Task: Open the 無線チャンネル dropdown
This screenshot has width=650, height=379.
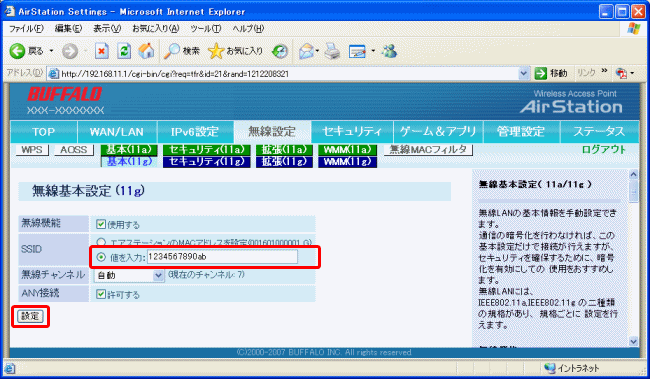Action: [x=130, y=275]
